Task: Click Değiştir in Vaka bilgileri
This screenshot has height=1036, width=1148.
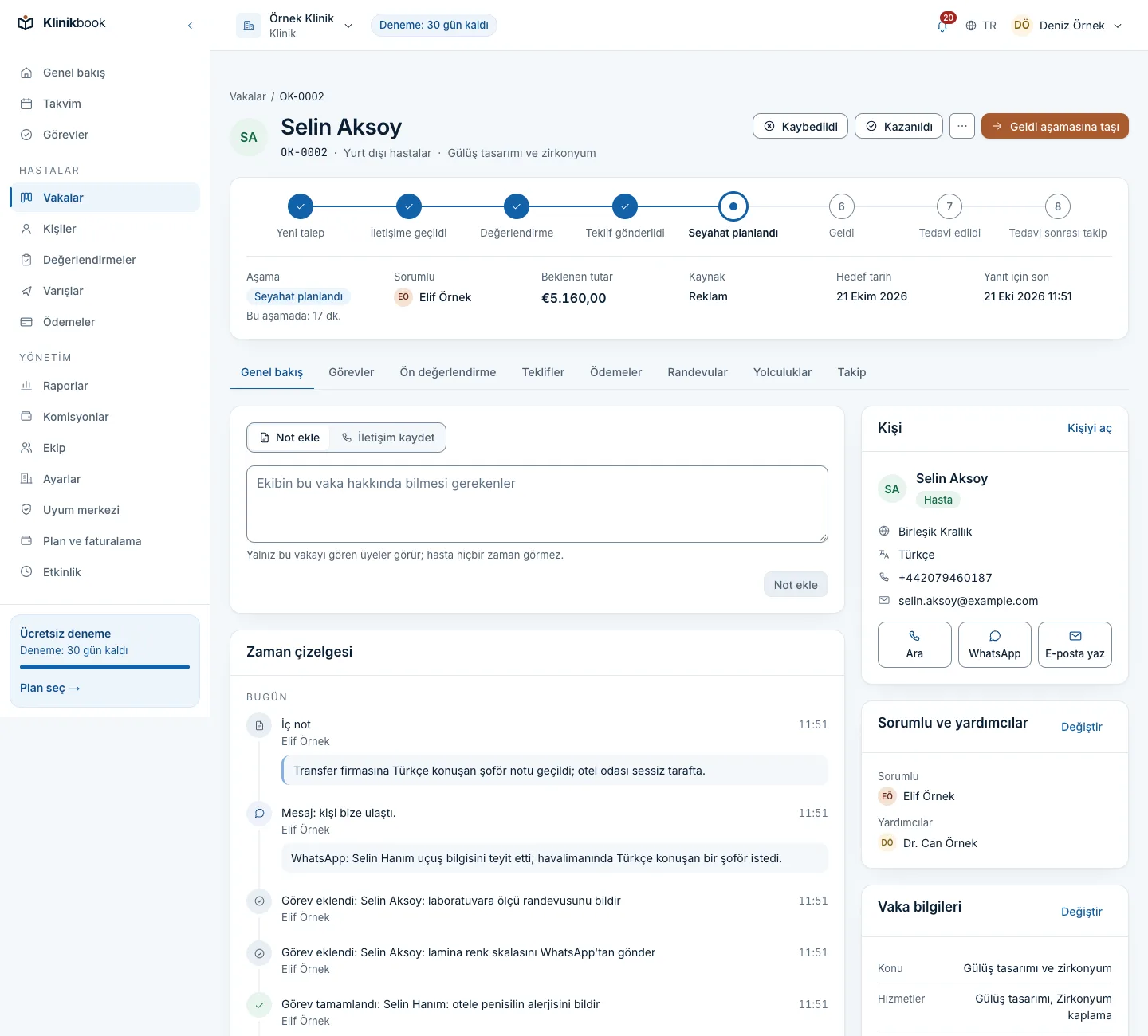Action: [1082, 912]
